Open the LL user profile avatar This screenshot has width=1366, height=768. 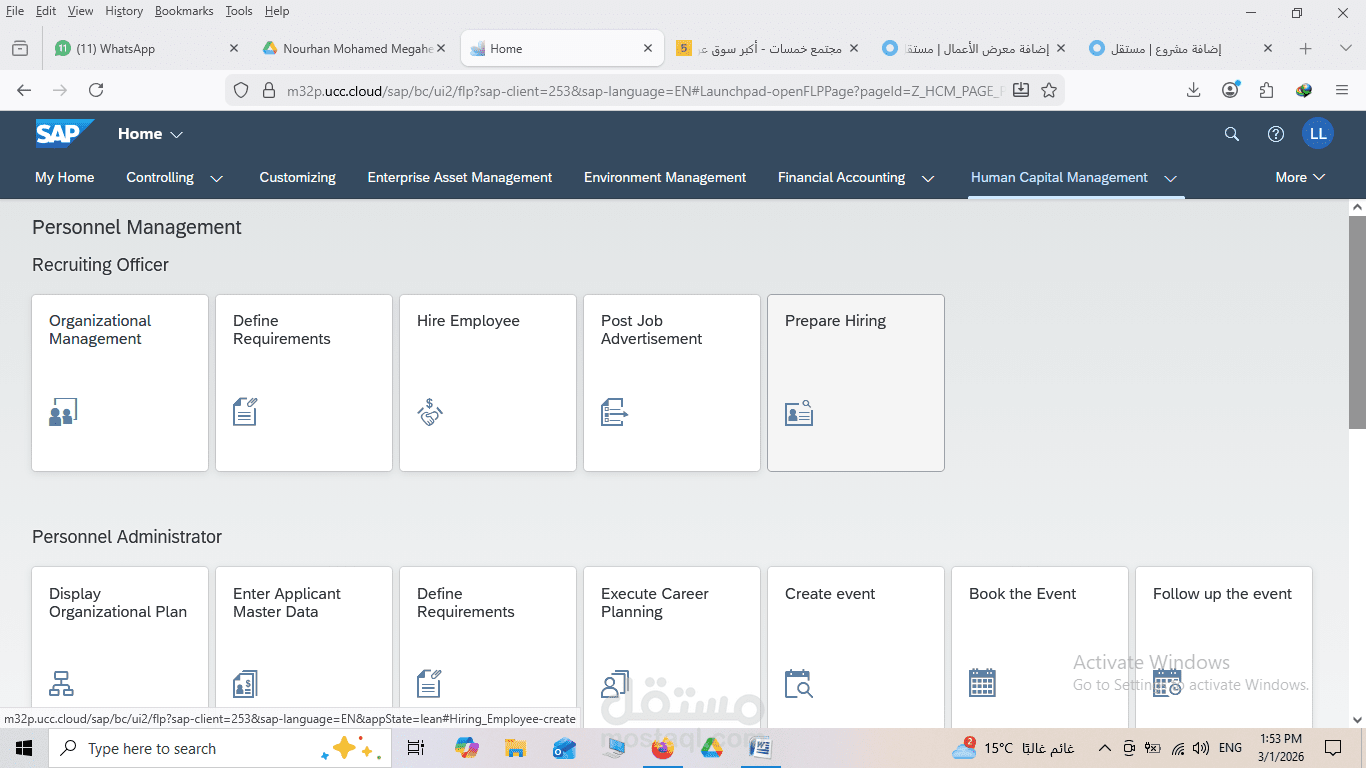coord(1318,133)
